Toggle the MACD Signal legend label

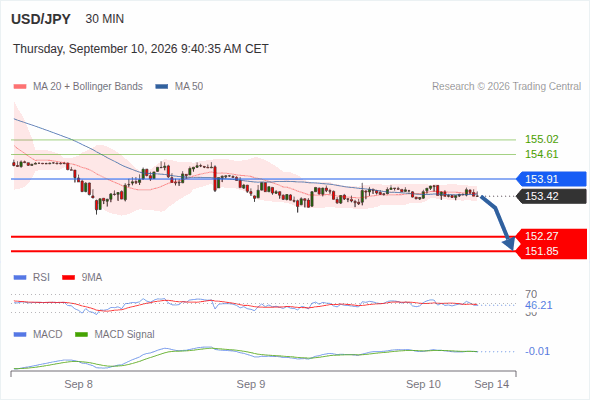[125, 335]
